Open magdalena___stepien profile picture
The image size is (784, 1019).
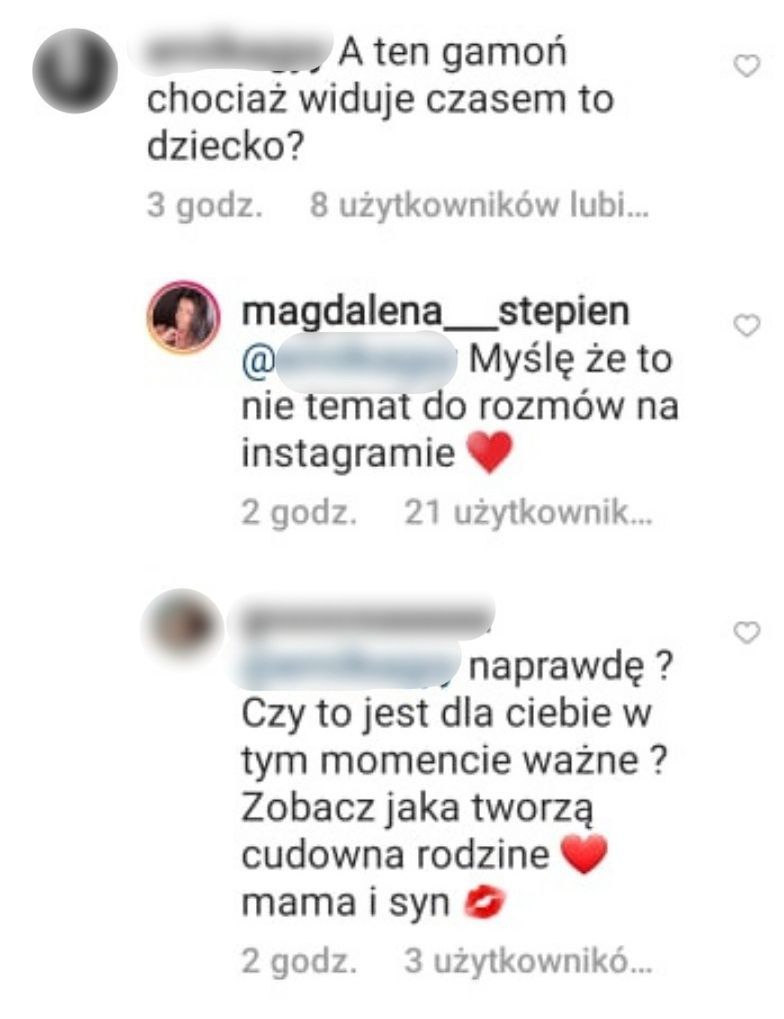[184, 317]
